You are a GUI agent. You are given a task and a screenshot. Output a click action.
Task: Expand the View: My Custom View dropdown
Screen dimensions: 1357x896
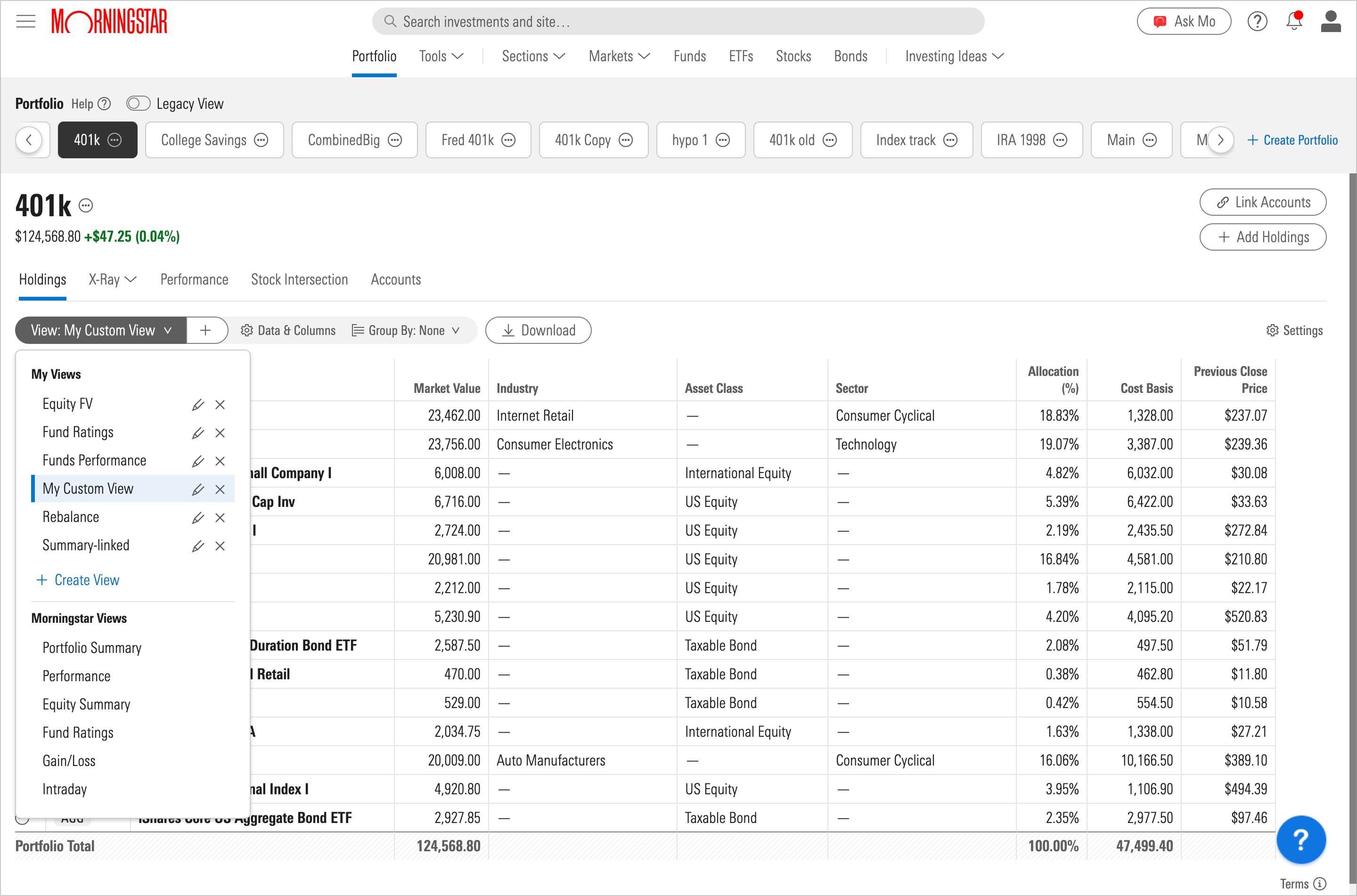(x=101, y=330)
